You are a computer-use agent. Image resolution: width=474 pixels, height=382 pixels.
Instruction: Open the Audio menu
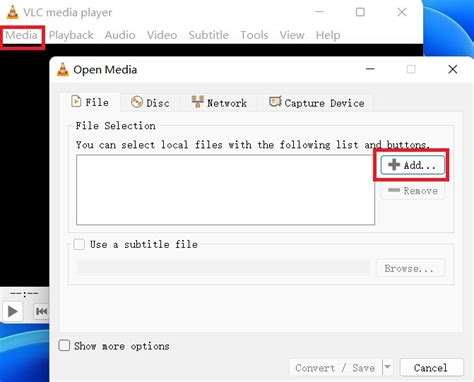(x=120, y=35)
